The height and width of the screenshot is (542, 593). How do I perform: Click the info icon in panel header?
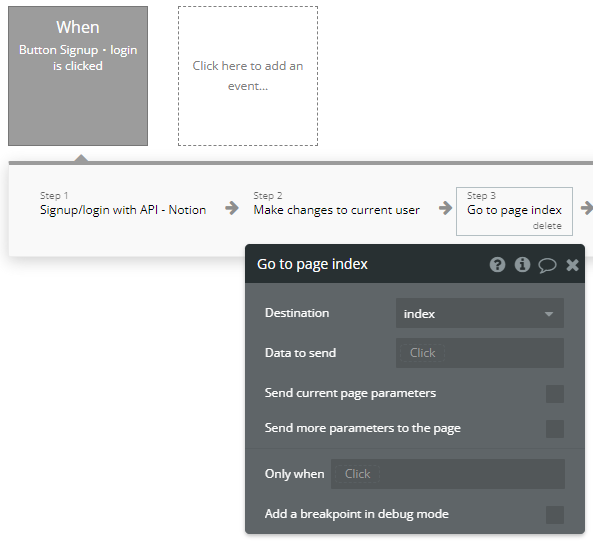tap(522, 264)
